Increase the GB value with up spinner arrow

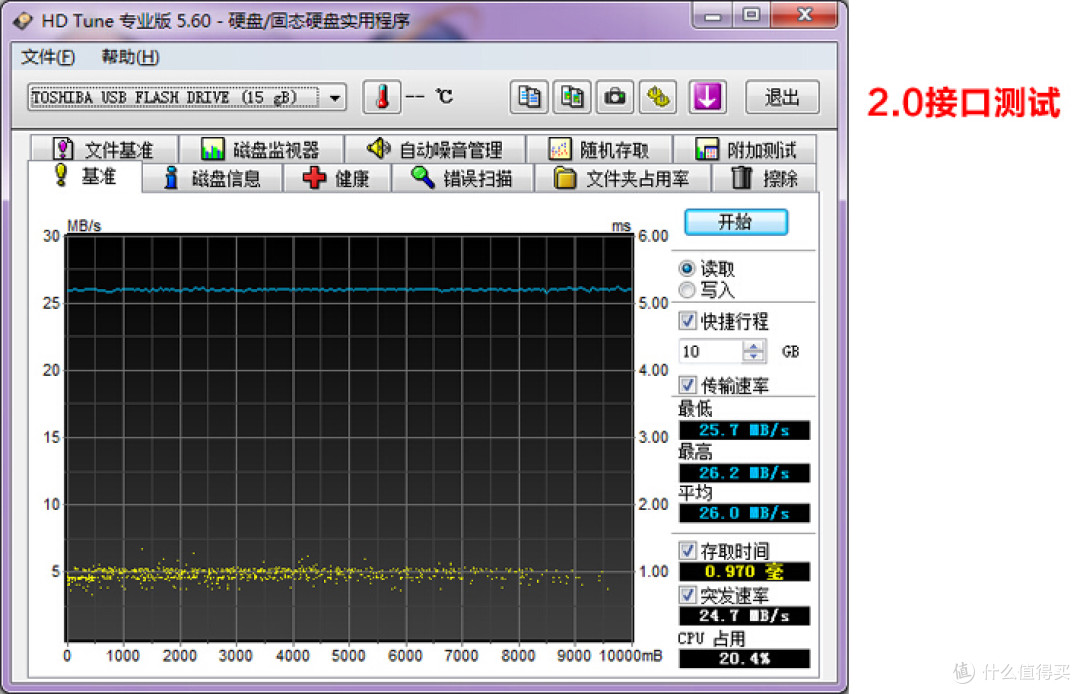[x=754, y=346]
